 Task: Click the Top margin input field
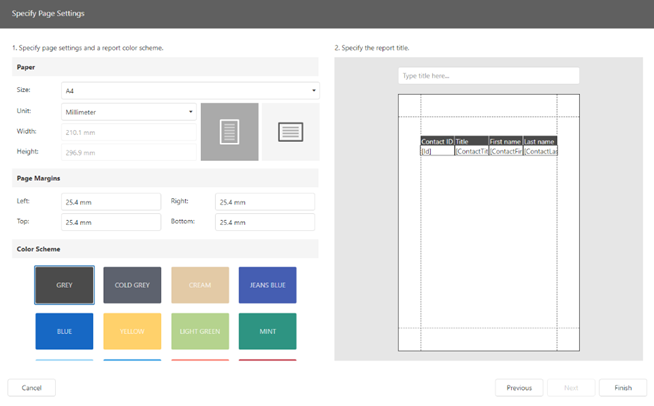coord(111,222)
